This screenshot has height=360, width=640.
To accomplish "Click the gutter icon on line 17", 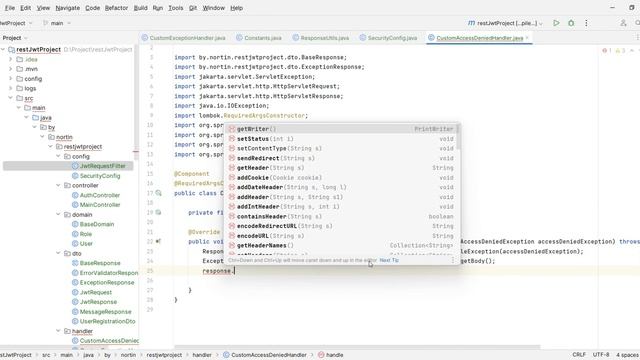I will (158, 193).
